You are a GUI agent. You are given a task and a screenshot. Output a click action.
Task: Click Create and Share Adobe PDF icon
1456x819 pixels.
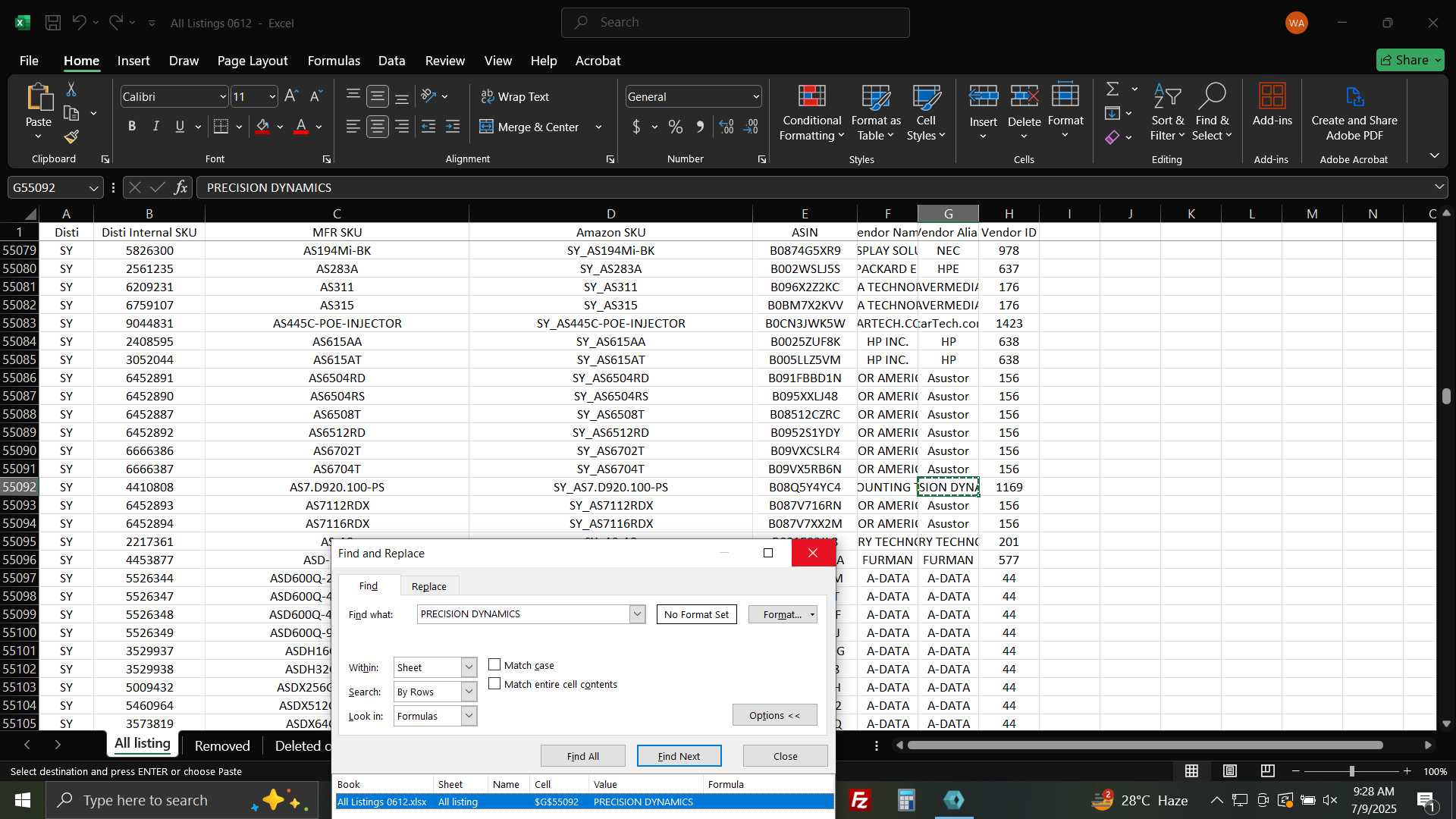click(1354, 96)
